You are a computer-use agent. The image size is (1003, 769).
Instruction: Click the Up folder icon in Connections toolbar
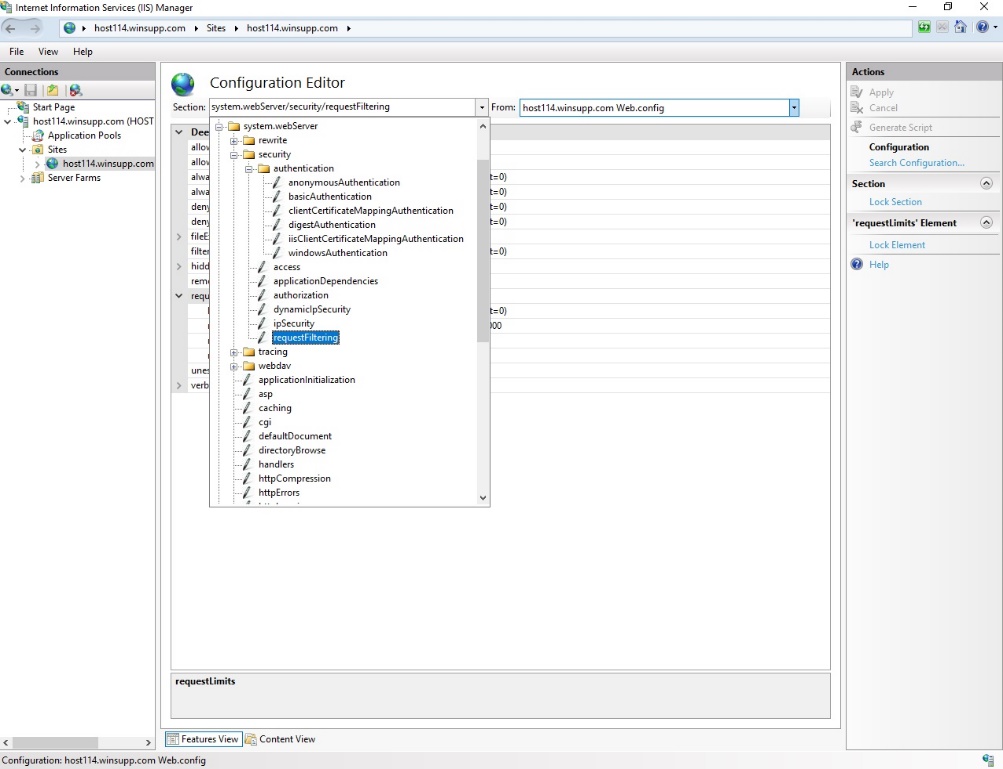click(x=52, y=90)
